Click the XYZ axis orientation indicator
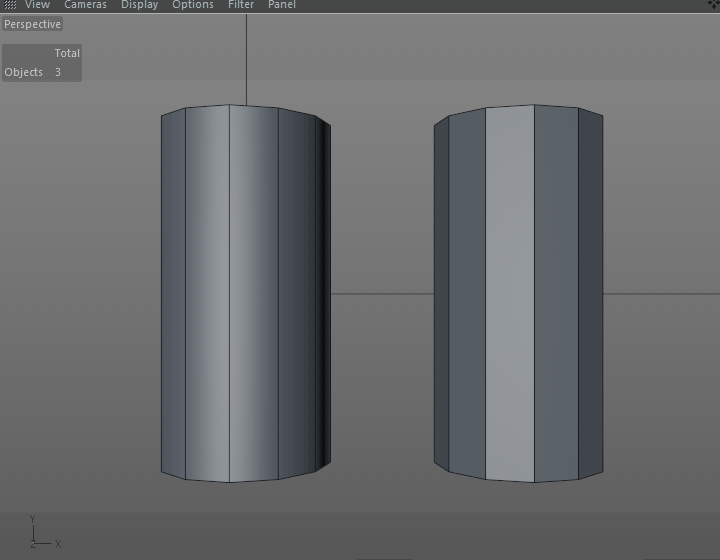 [45, 532]
